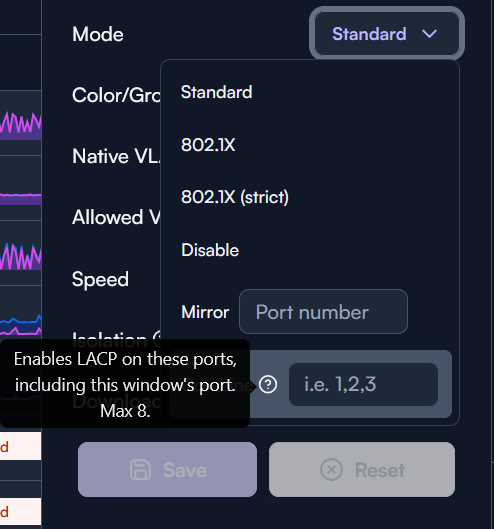Click the circled X icon on Reset
Viewport: 494px width, 529px height.
point(331,470)
